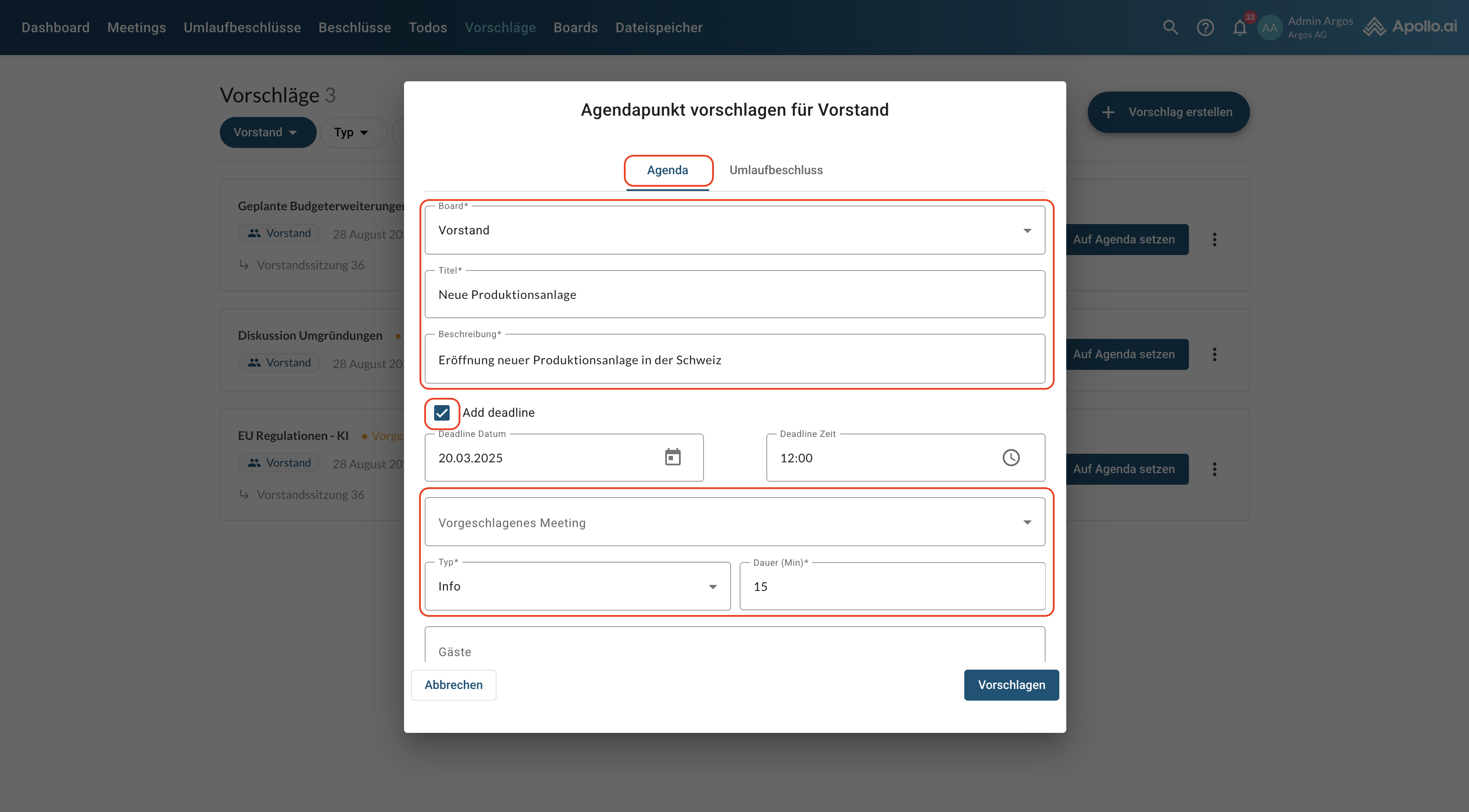1469x812 pixels.
Task: Focus the Dauer (Min) field
Action: click(892, 586)
